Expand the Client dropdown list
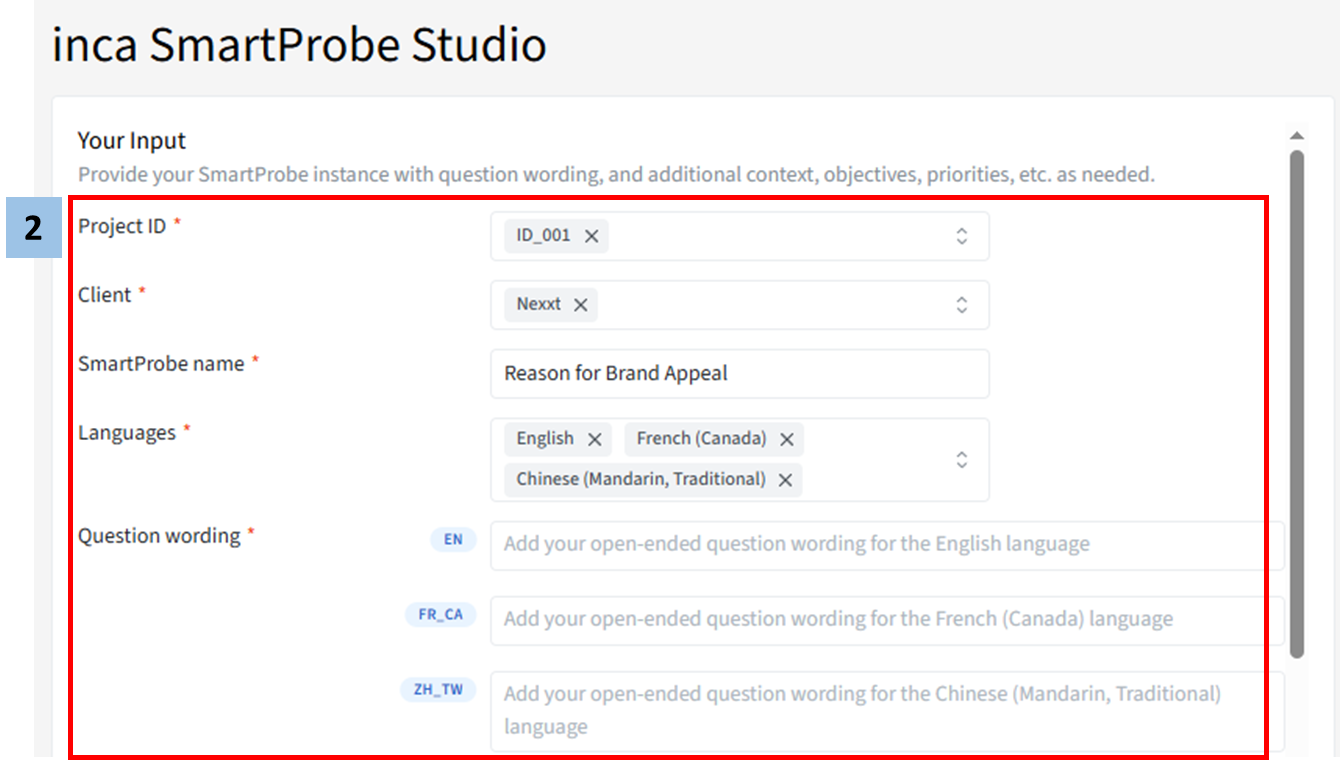 (961, 305)
